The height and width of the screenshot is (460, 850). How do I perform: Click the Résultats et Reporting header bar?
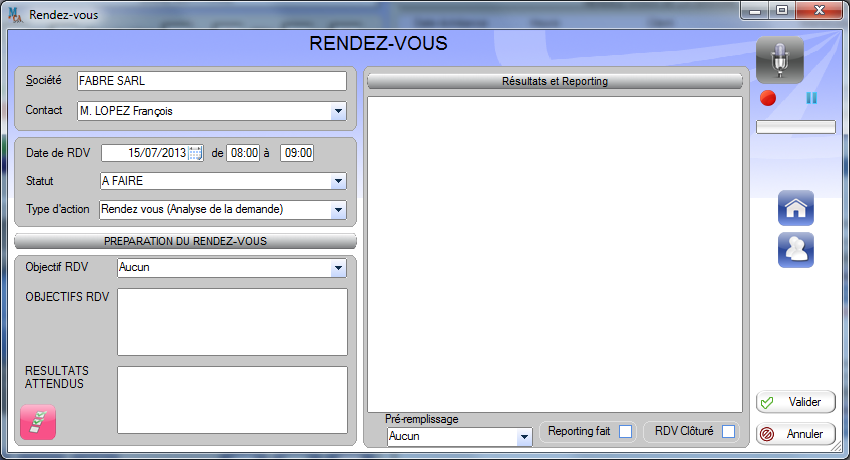pos(555,81)
